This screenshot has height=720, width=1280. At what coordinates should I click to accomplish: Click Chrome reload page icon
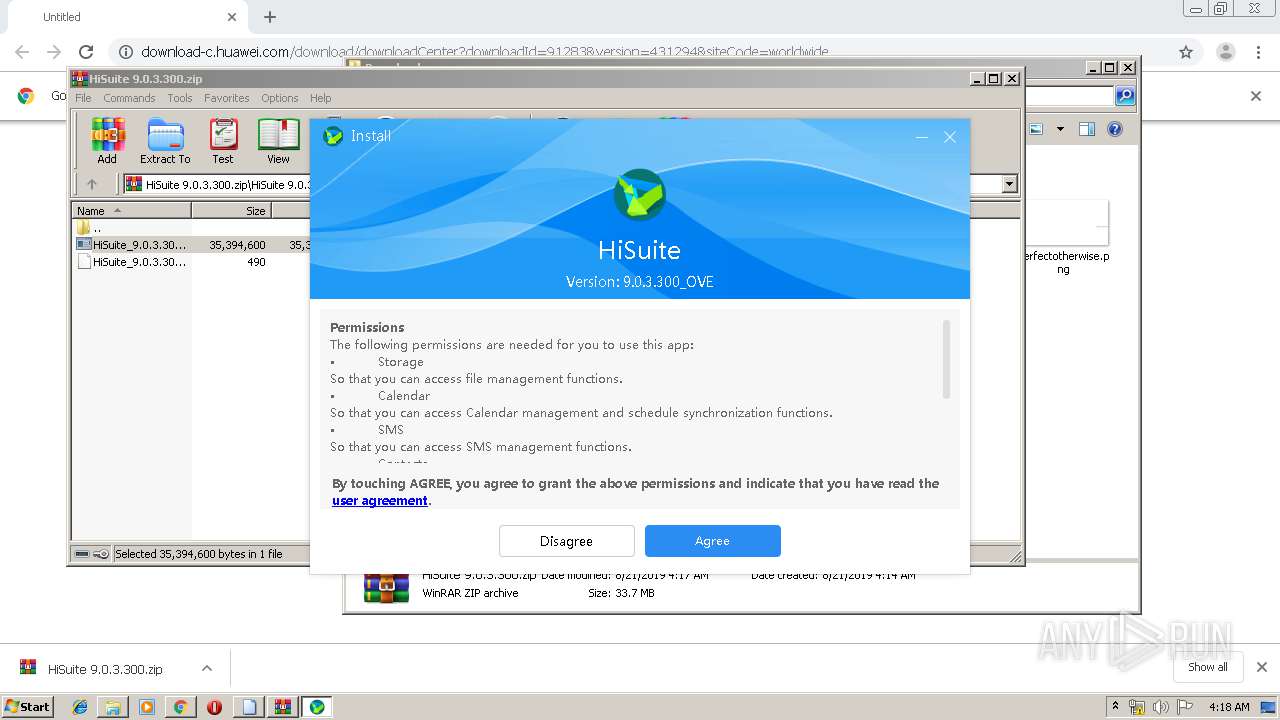pos(86,52)
